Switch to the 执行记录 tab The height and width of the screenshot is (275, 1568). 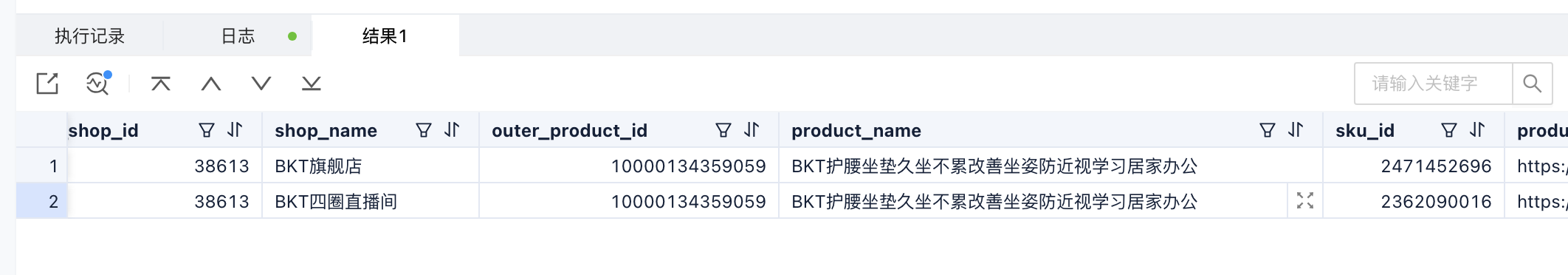(89, 36)
